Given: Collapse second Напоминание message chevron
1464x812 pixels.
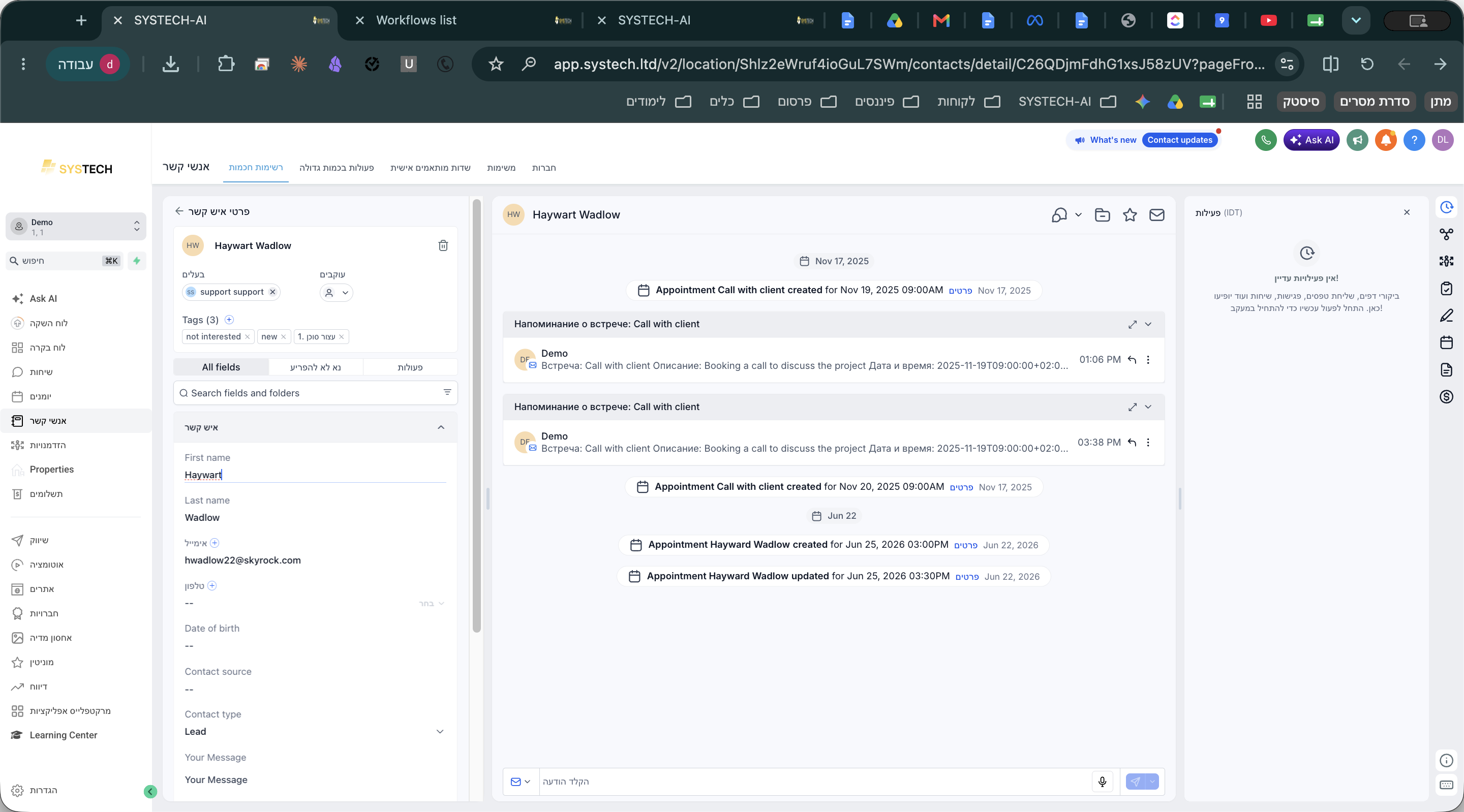Looking at the screenshot, I should tap(1148, 407).
